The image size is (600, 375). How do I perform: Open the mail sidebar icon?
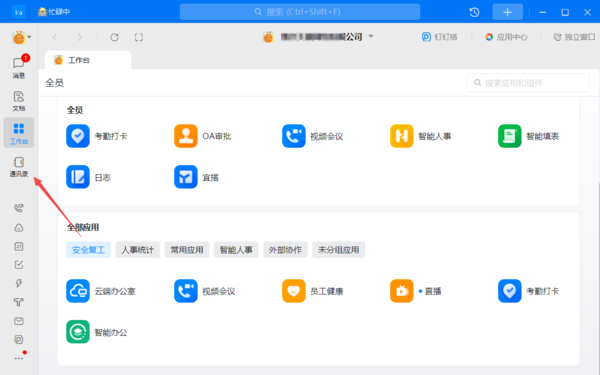click(x=19, y=321)
